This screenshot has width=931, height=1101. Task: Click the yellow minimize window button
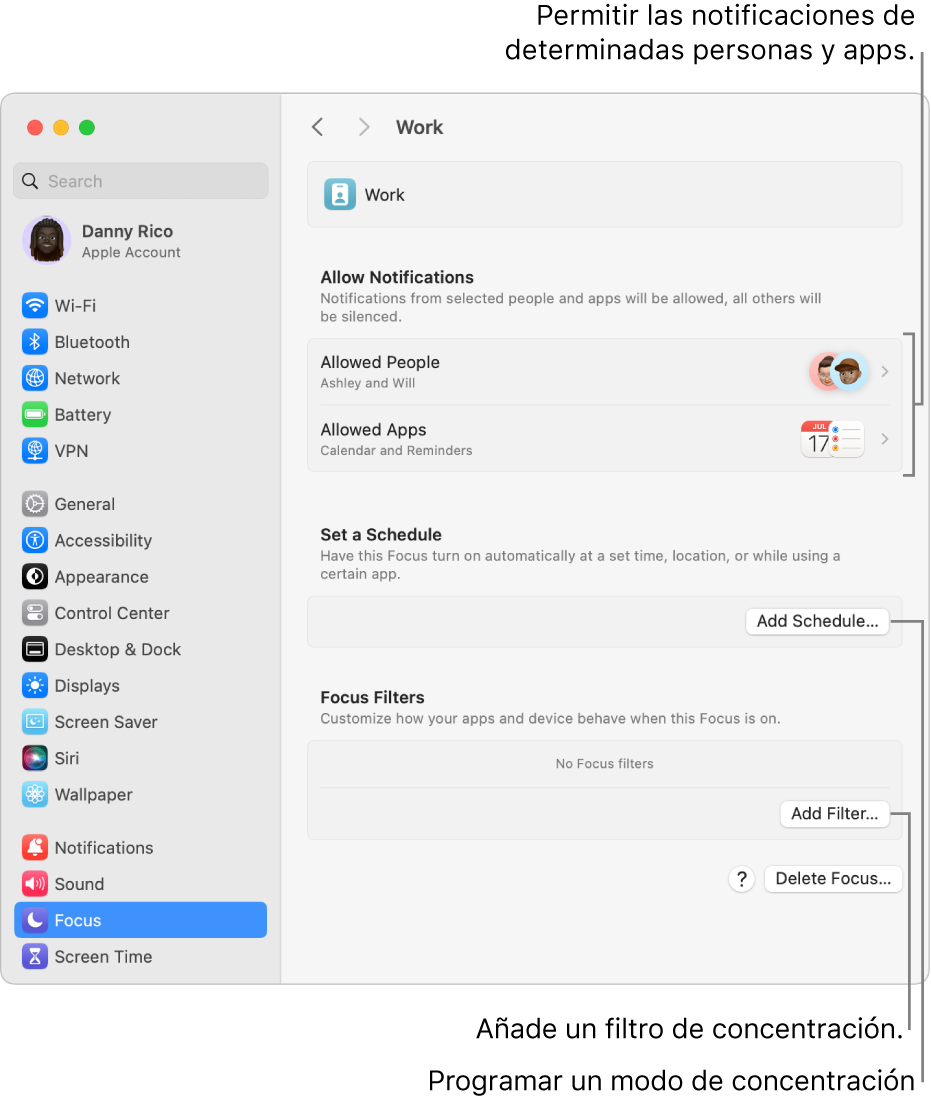pos(61,127)
